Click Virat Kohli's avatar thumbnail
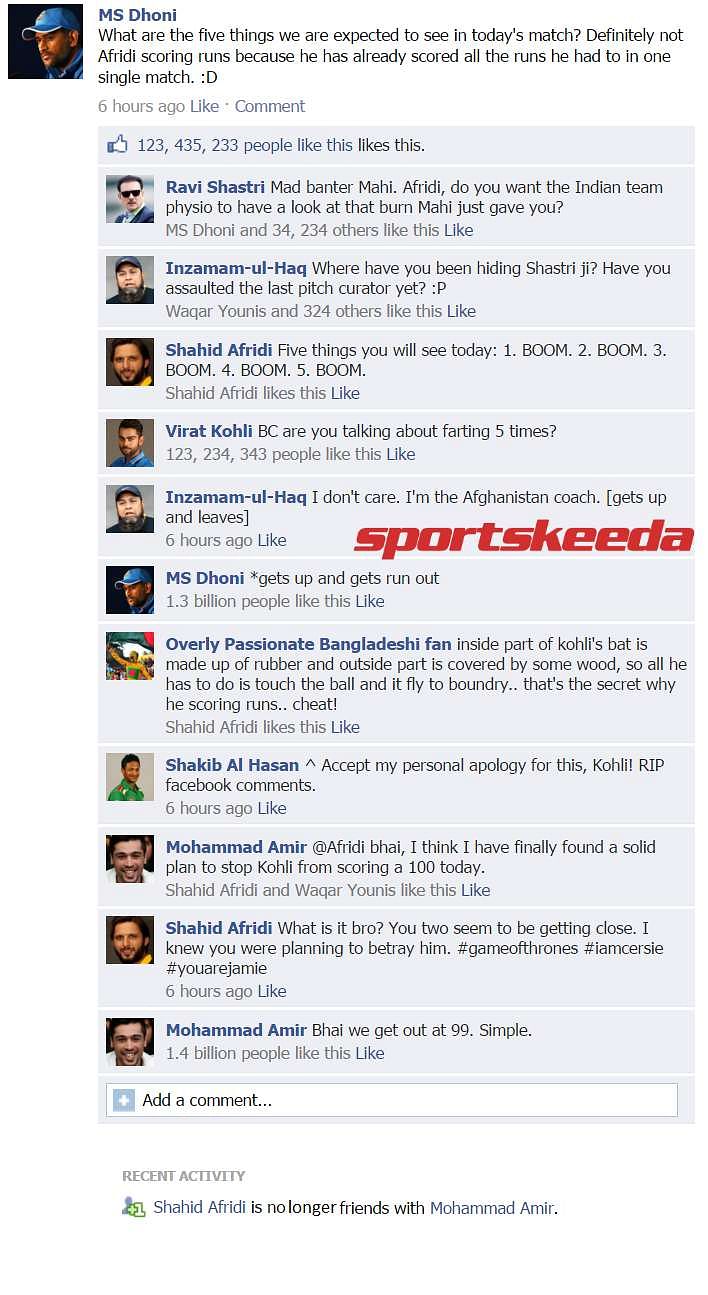 point(130,443)
